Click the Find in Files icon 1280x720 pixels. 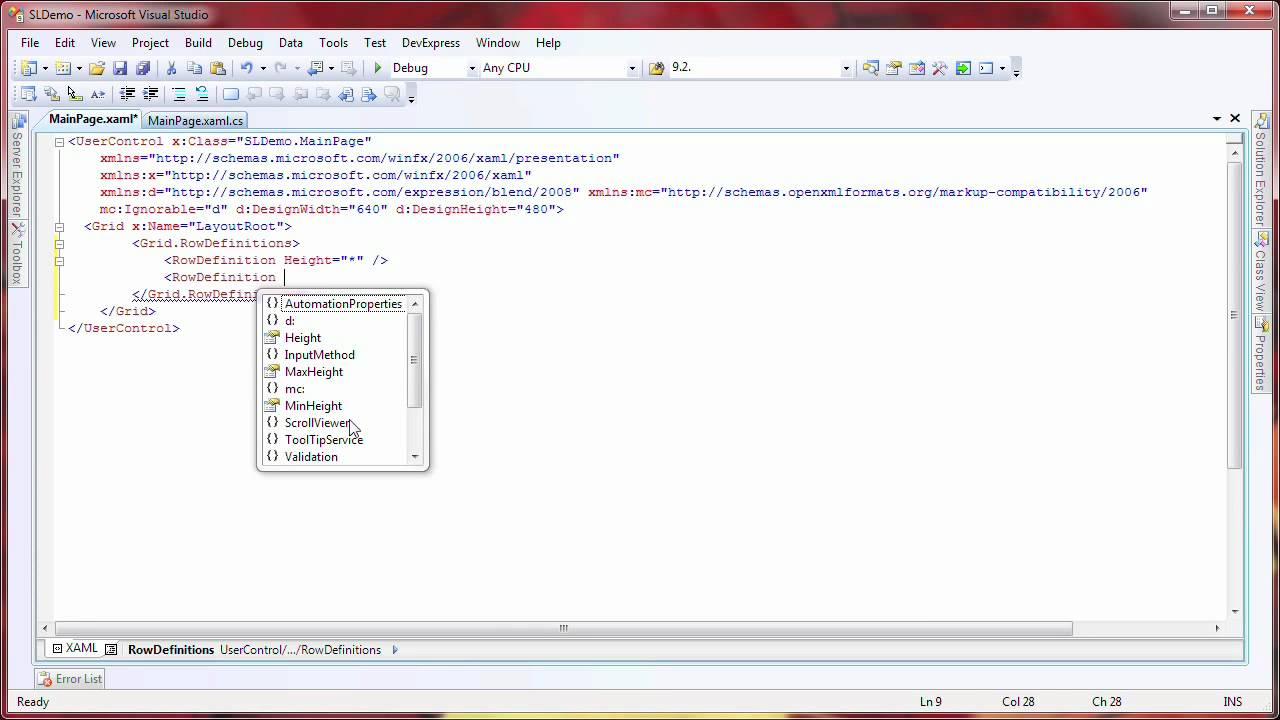[x=656, y=68]
